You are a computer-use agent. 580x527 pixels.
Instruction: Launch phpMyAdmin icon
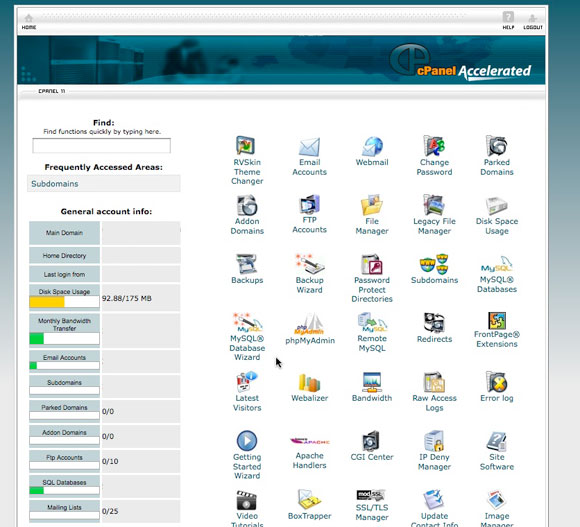pyautogui.click(x=309, y=324)
